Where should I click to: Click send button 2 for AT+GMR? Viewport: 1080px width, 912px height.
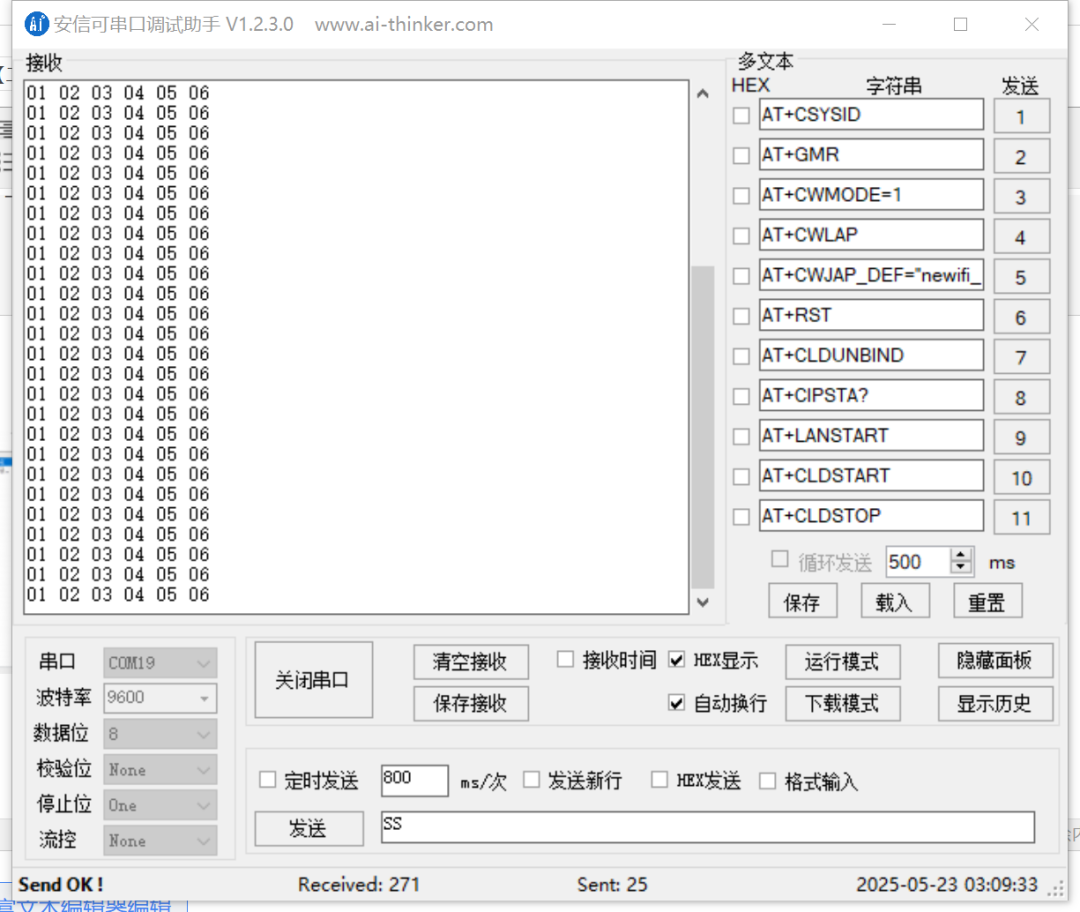[1021, 156]
